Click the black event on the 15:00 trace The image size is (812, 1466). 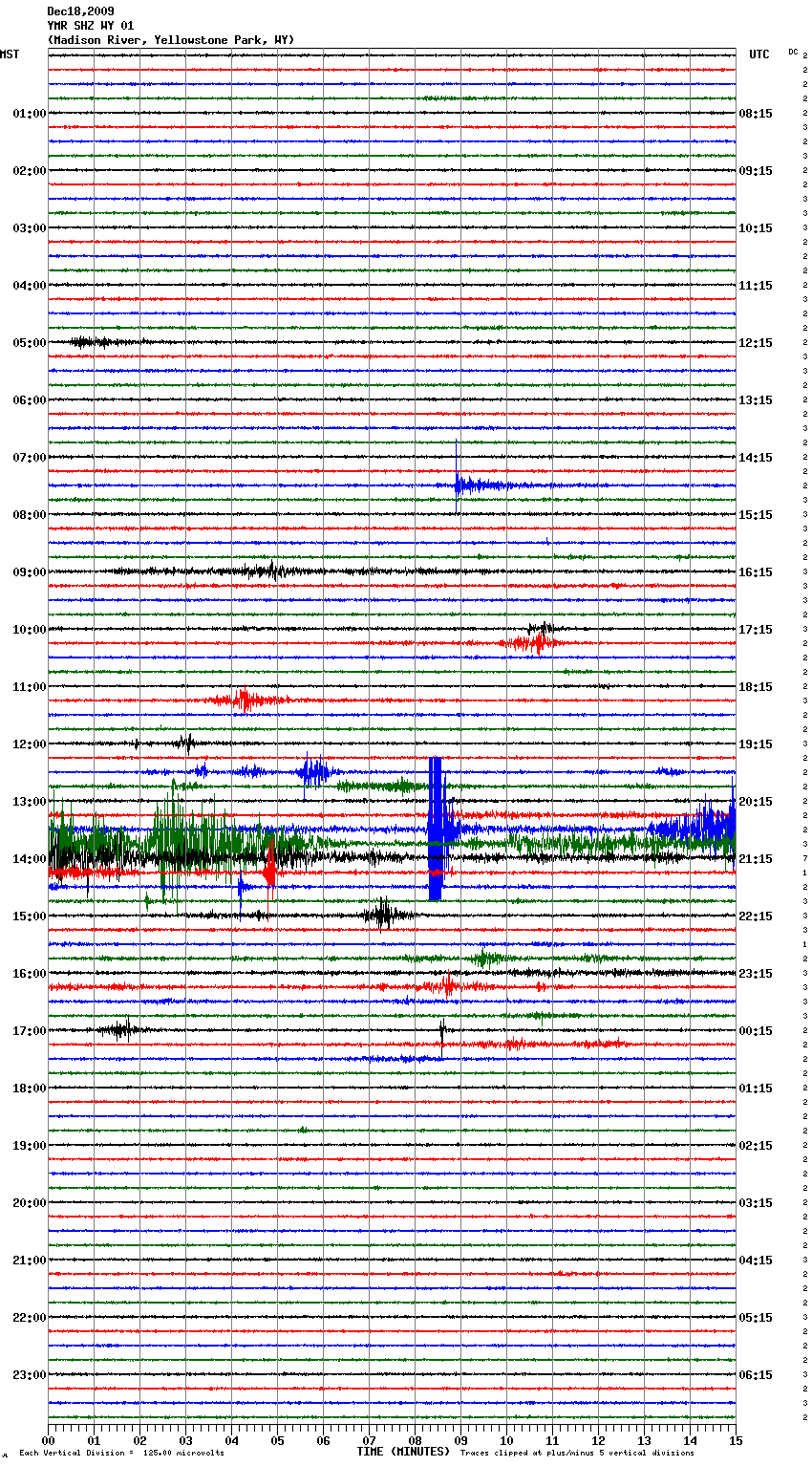384,915
